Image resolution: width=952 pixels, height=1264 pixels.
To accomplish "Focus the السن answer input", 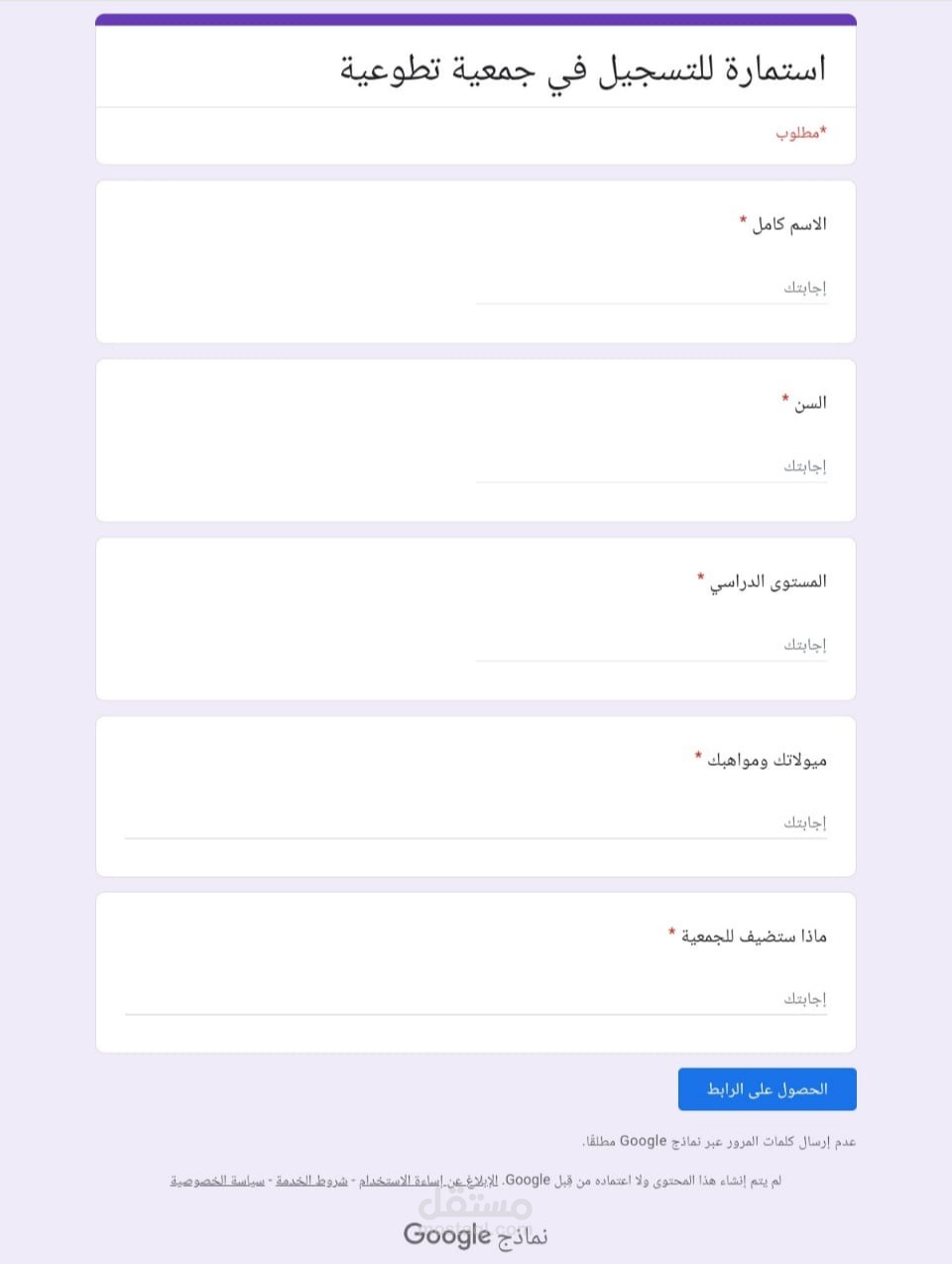I will point(652,466).
